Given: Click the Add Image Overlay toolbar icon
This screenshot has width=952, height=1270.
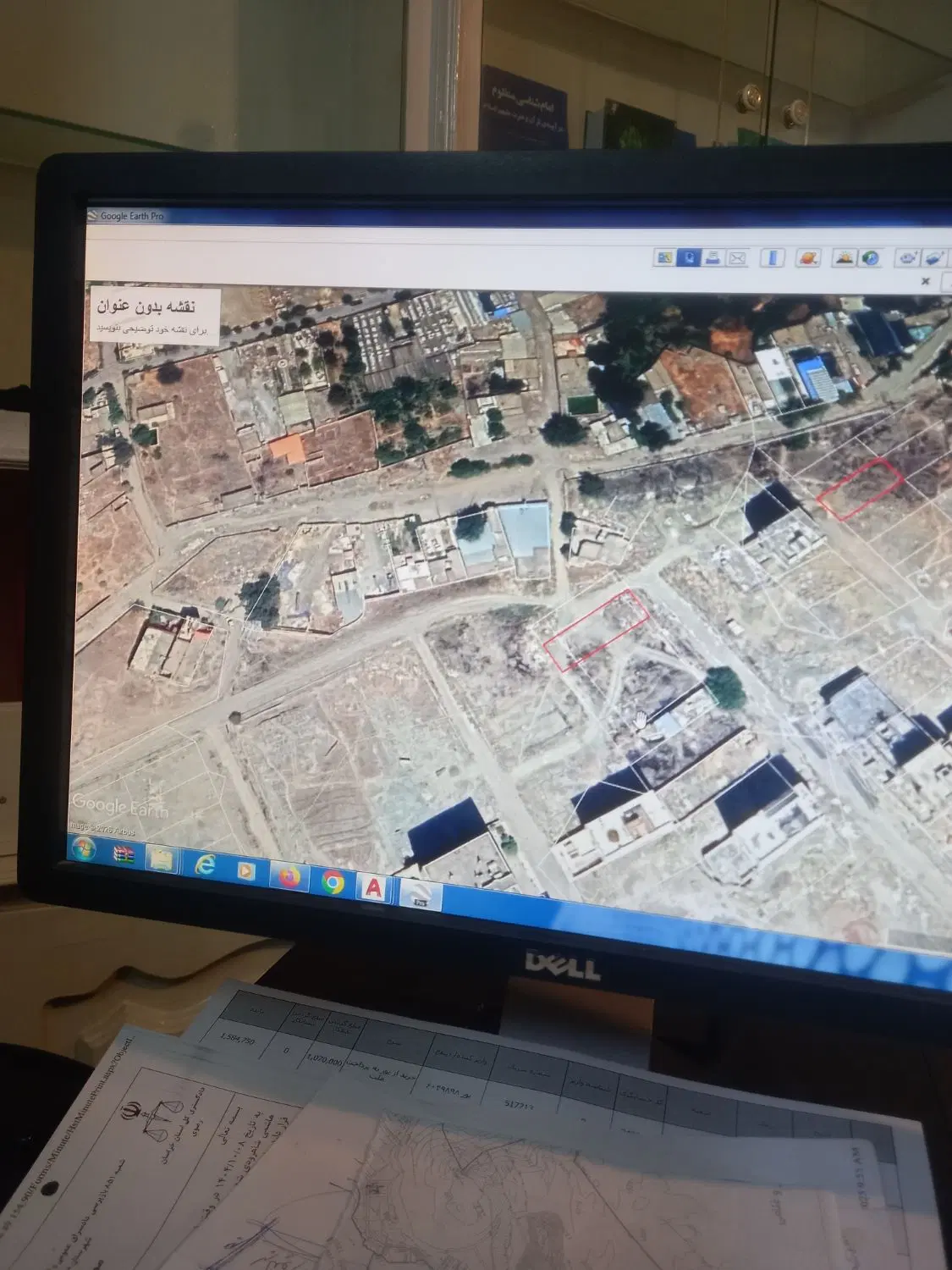Looking at the screenshot, I should [x=933, y=258].
